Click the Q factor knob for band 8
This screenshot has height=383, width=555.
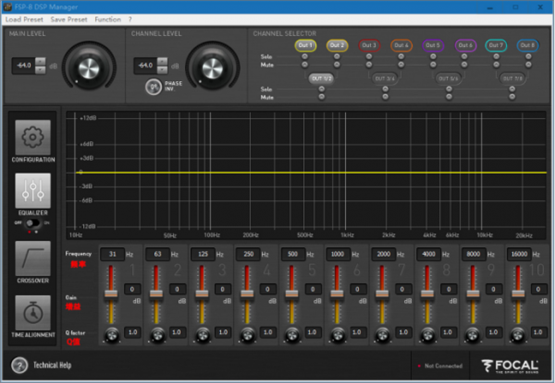[428, 335]
